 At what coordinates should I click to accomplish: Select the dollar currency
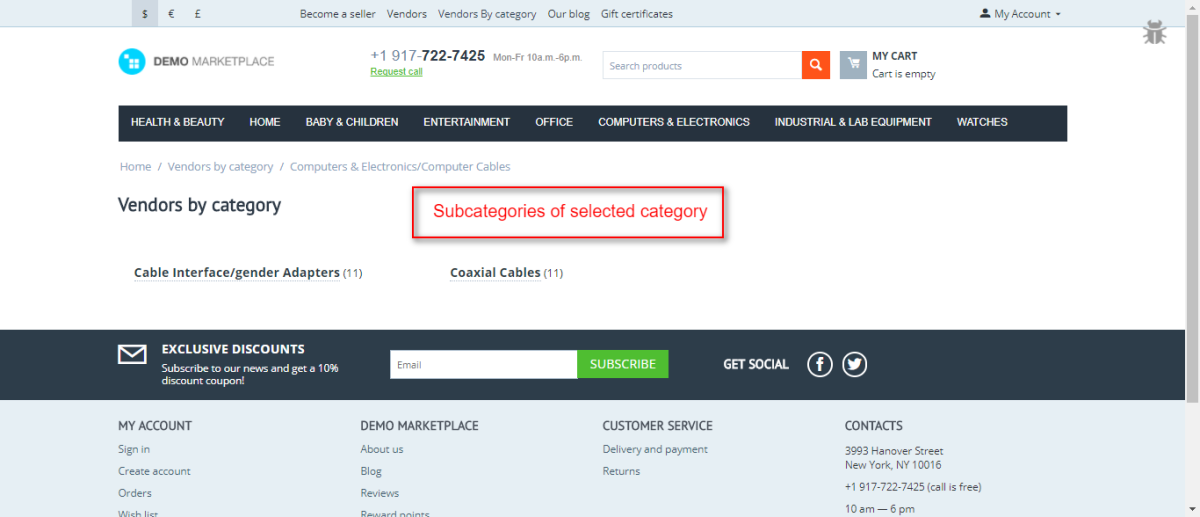[145, 14]
